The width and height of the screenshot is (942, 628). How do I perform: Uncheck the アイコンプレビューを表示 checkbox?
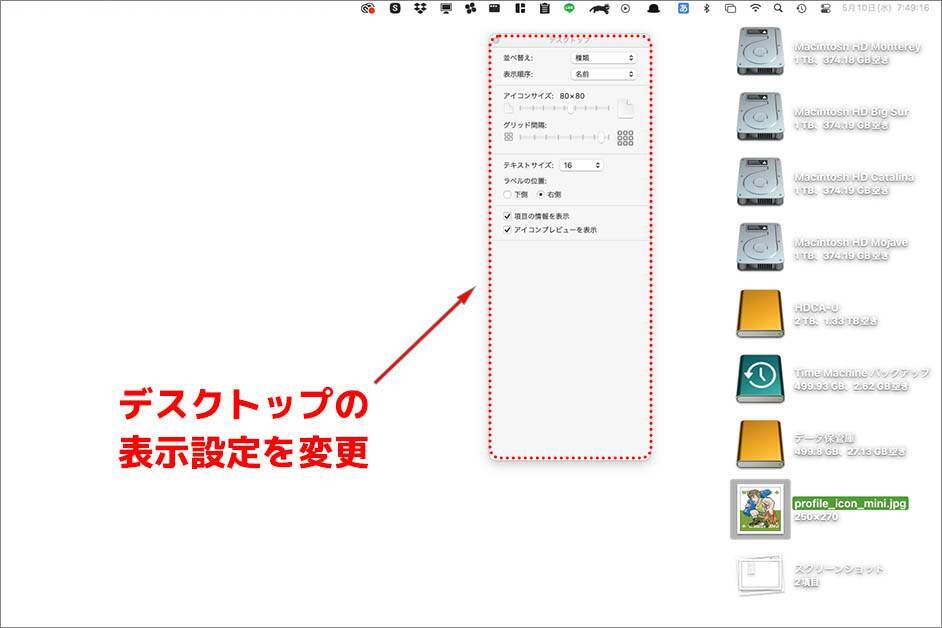click(508, 230)
